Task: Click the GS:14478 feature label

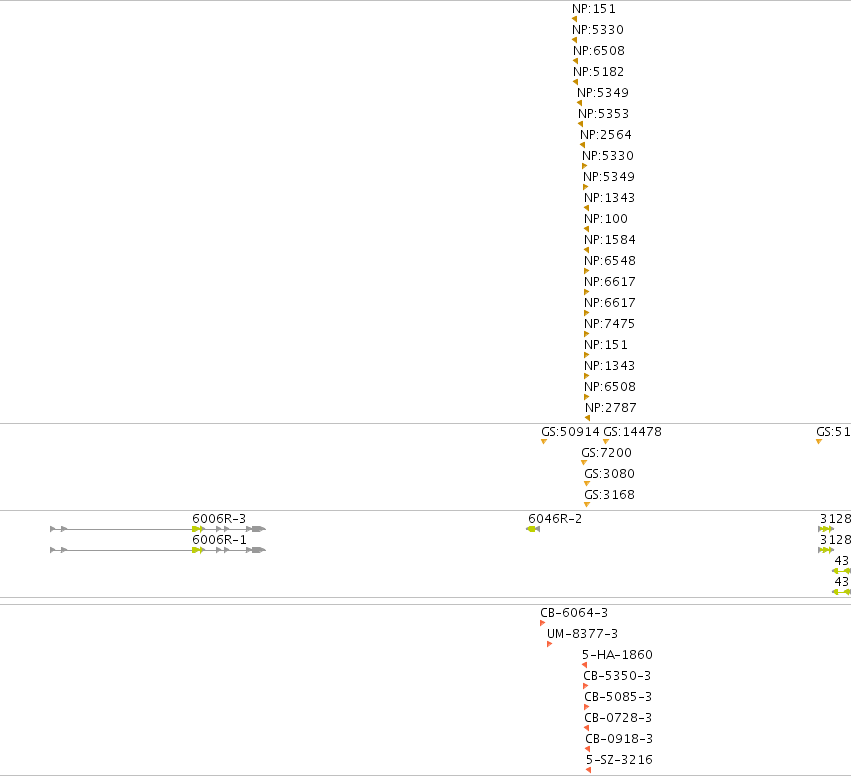Action: point(632,432)
